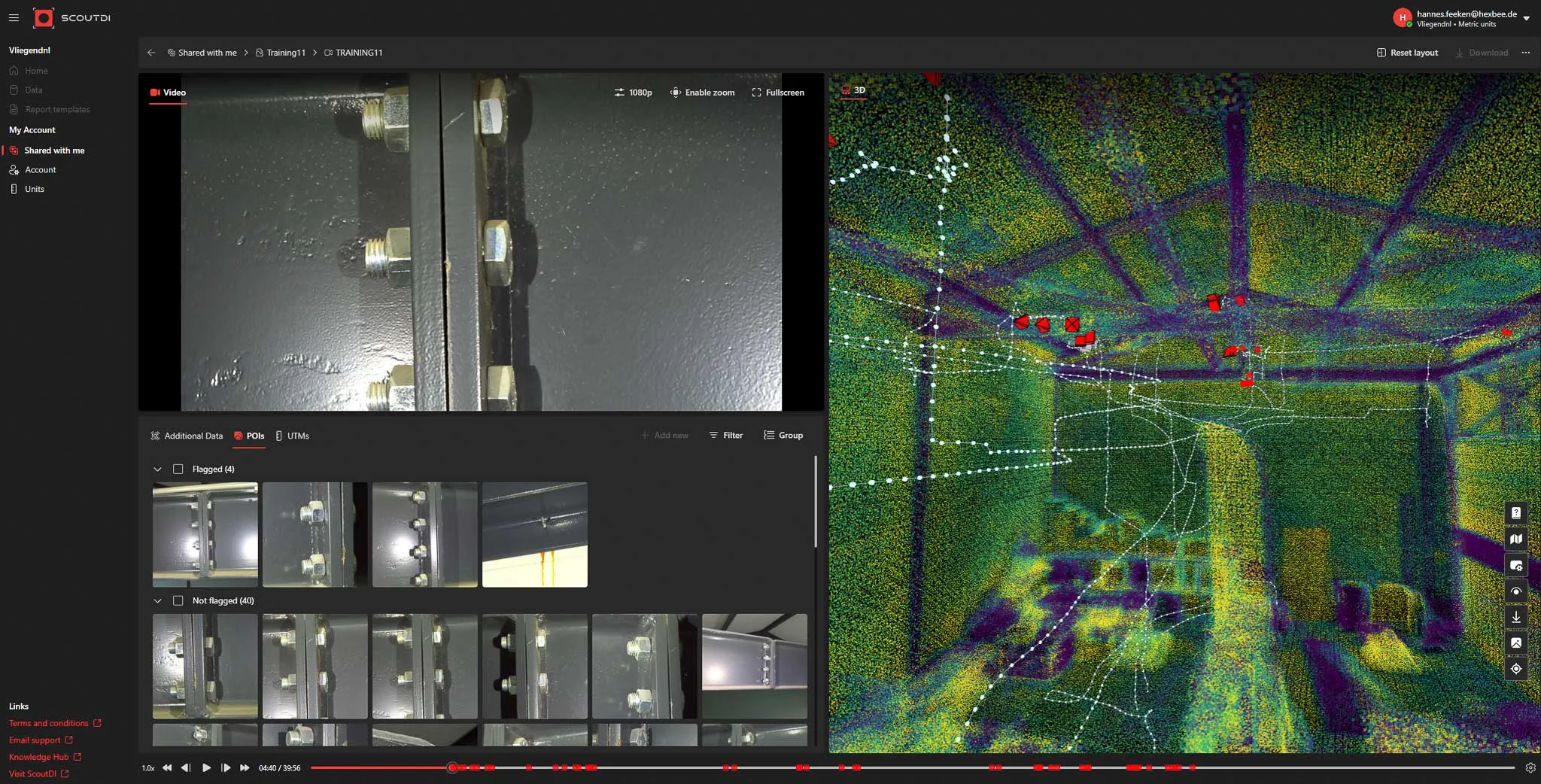Viewport: 1541px width, 784px height.
Task: Click Reset layout
Action: [x=1407, y=53]
